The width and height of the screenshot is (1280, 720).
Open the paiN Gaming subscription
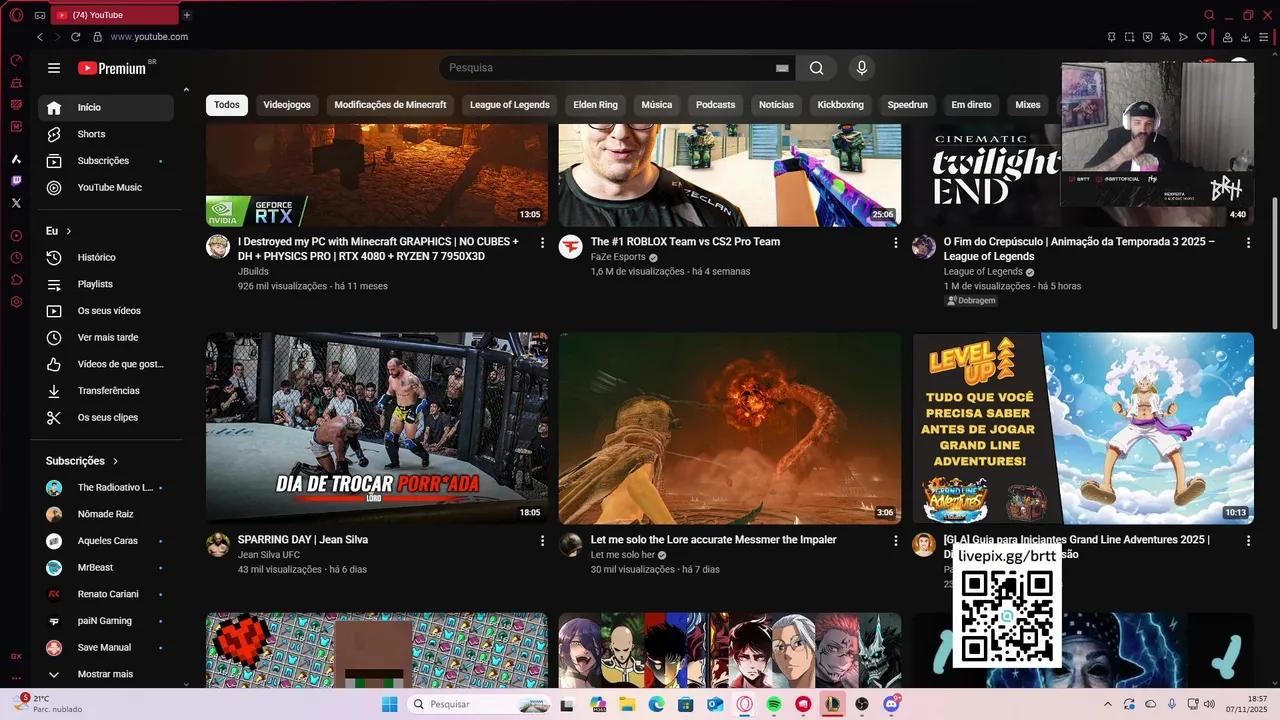pos(106,621)
